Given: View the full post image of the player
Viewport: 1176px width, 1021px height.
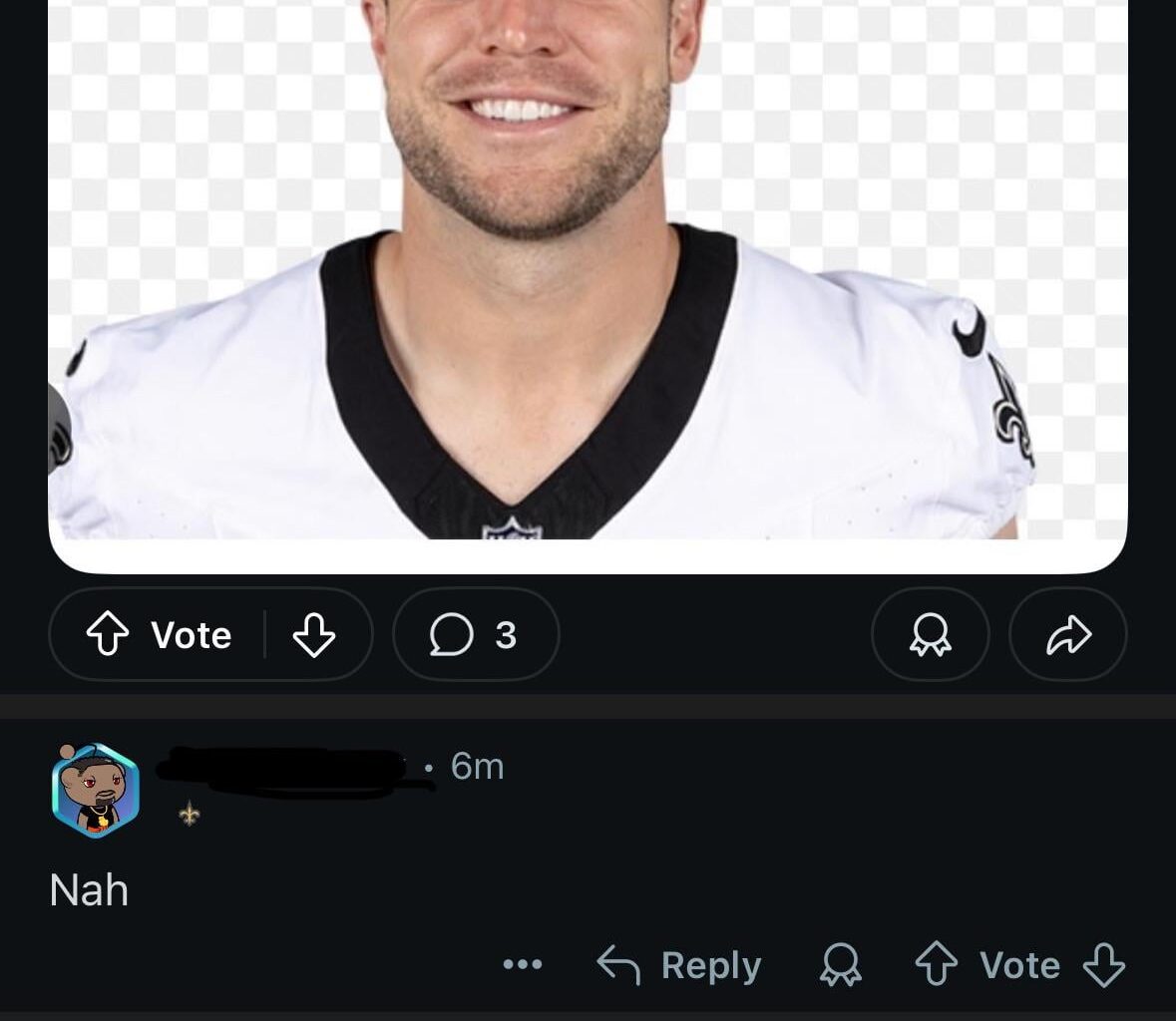Looking at the screenshot, I should [x=588, y=279].
